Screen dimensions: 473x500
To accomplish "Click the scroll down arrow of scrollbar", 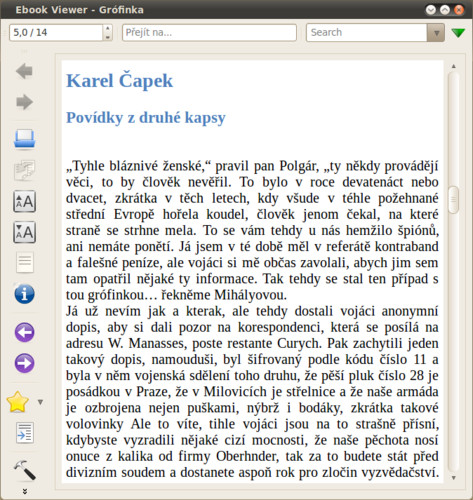I will pos(453,478).
